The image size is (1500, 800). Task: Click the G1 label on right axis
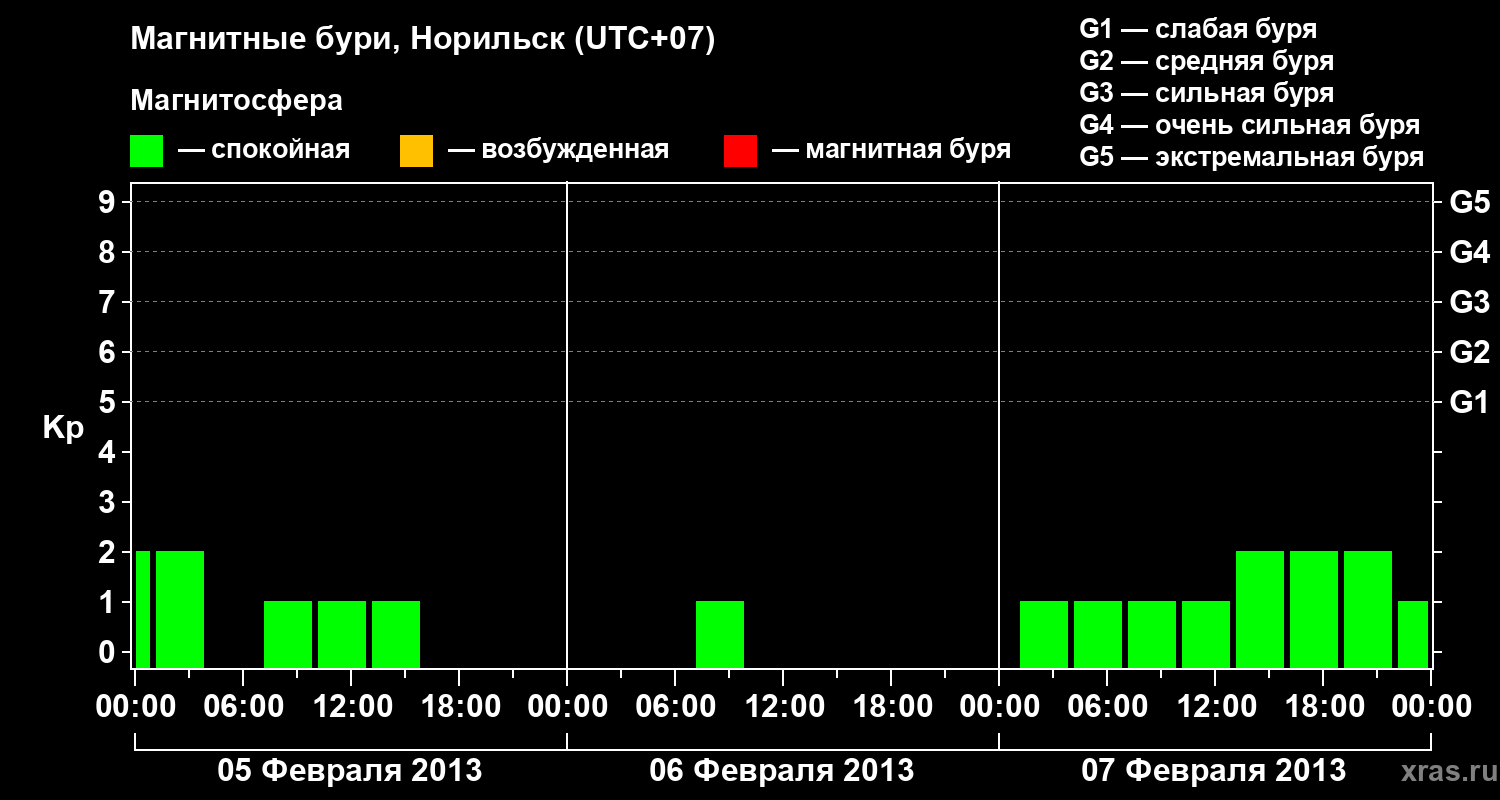(x=1469, y=403)
